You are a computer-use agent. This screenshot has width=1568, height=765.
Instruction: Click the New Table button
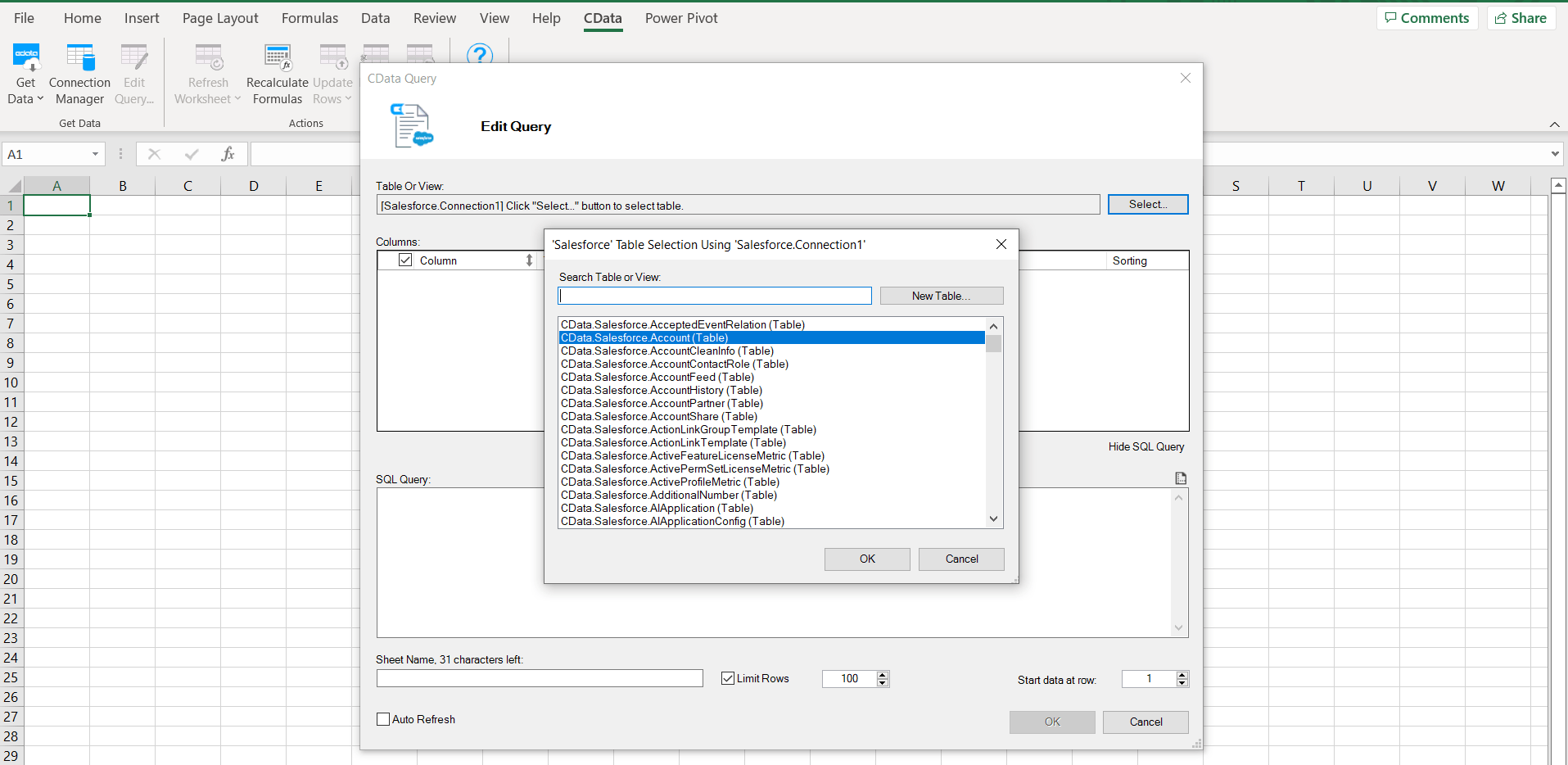[x=941, y=295]
